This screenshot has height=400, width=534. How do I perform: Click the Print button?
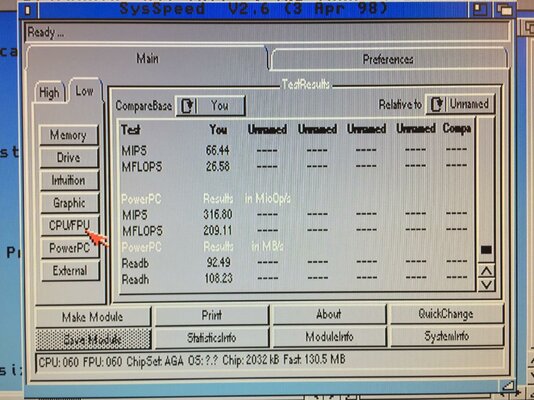click(212, 315)
